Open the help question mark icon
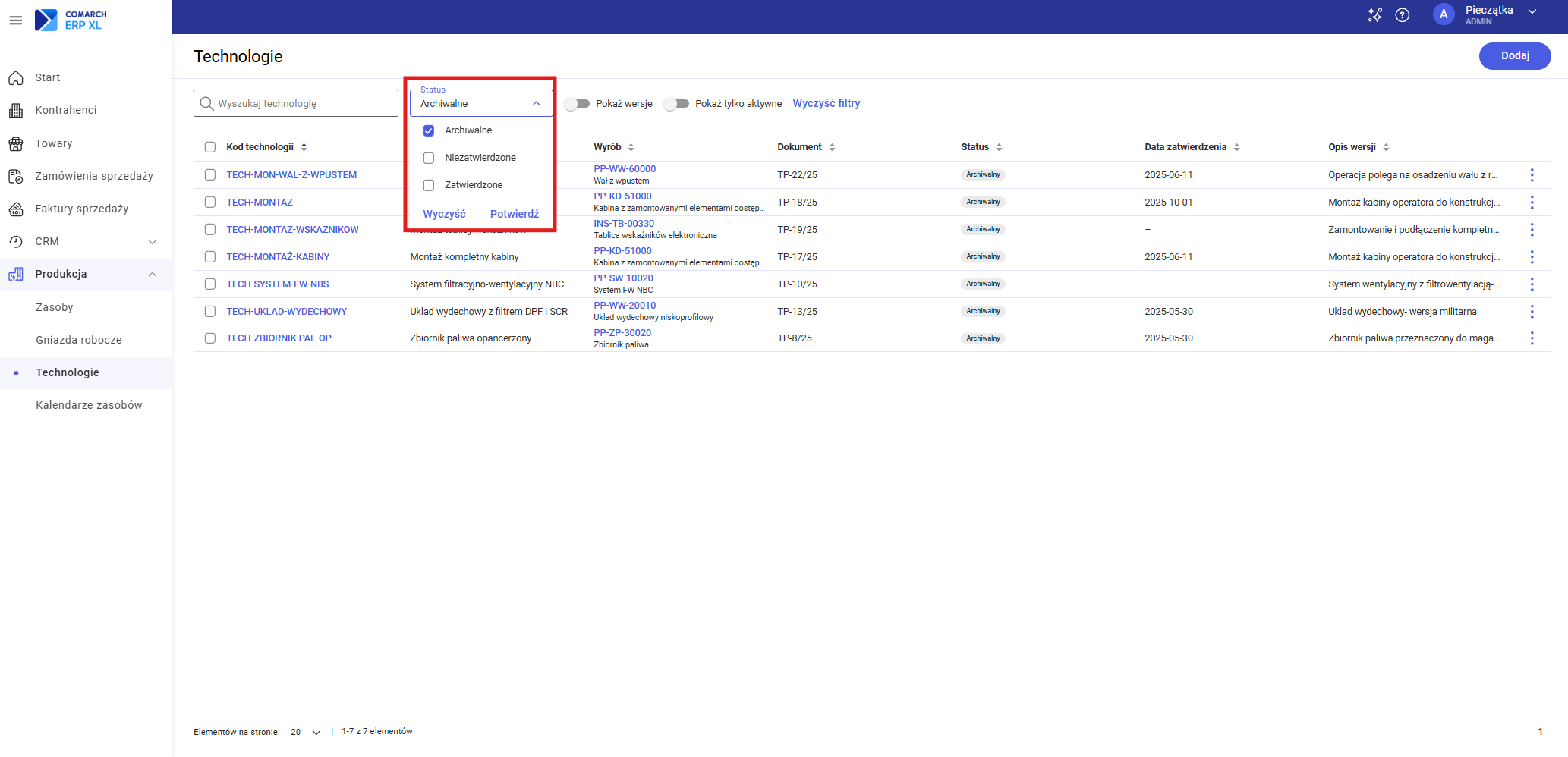 [x=1403, y=15]
